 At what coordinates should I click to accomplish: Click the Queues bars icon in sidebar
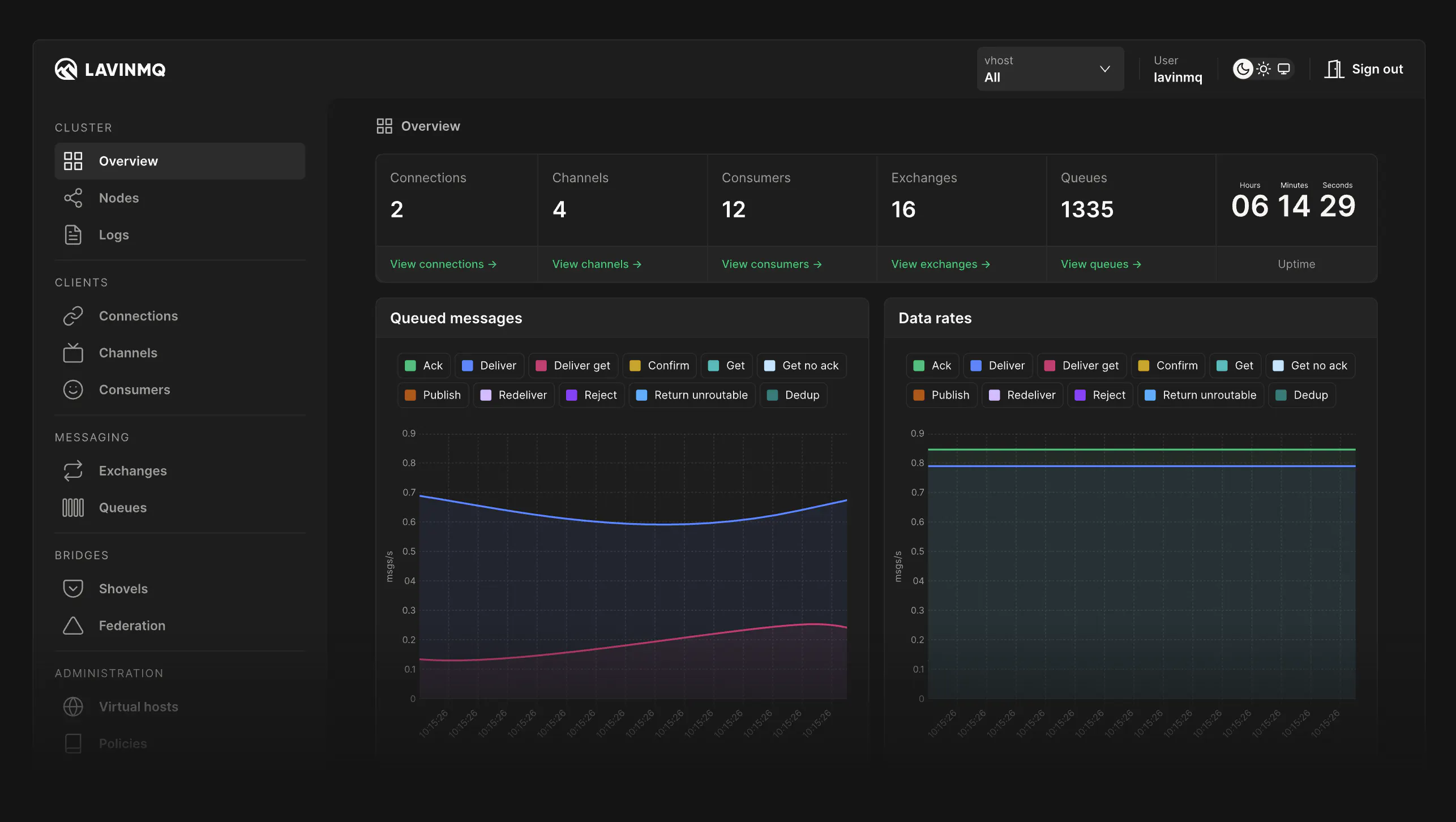pos(73,507)
